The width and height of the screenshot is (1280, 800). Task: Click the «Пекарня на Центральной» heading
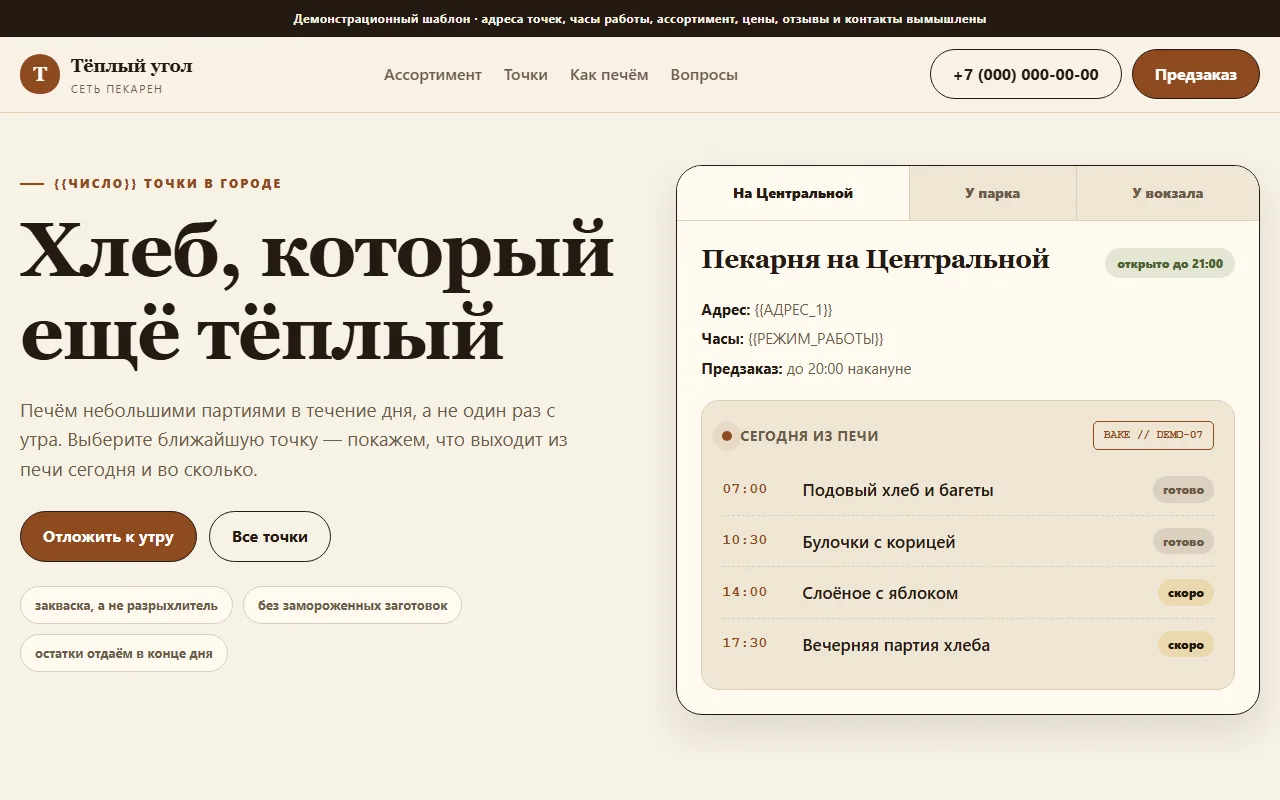[x=876, y=260]
